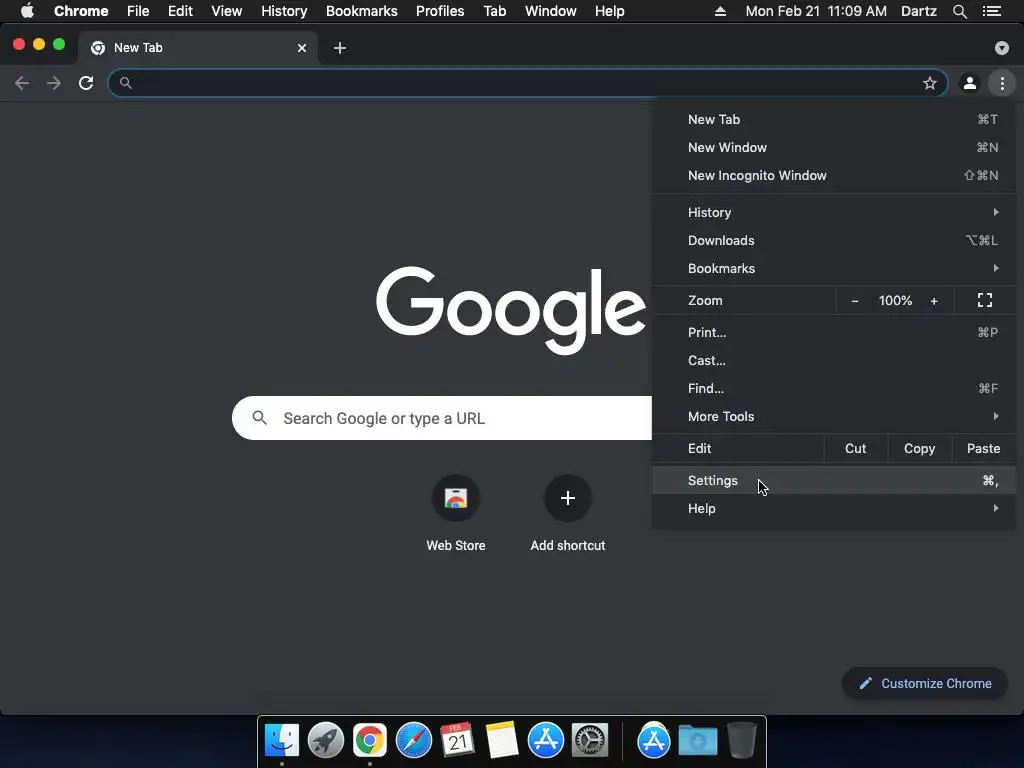Open the Trash in the dock

[x=741, y=741]
